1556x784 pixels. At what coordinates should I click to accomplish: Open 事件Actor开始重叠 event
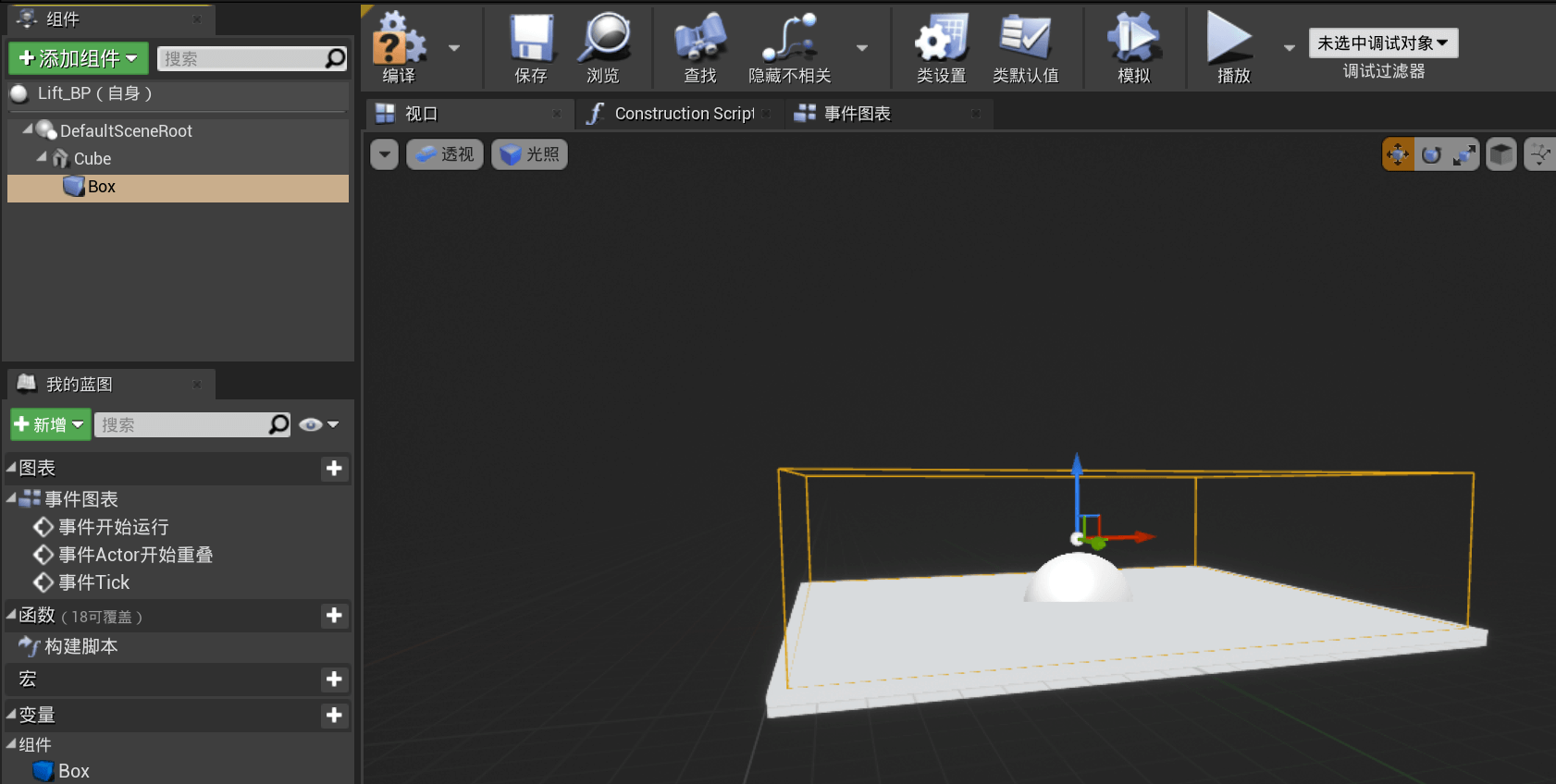tap(124, 555)
